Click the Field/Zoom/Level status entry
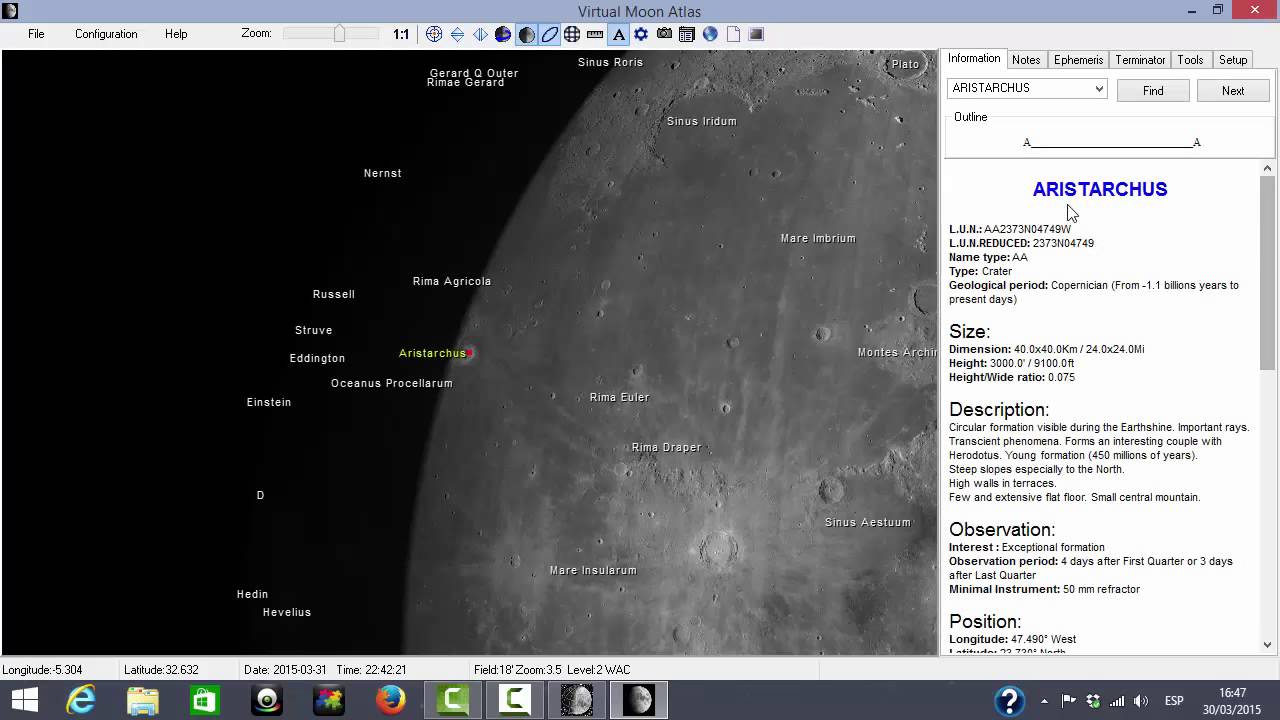Screen dimensions: 1280x720 point(552,670)
